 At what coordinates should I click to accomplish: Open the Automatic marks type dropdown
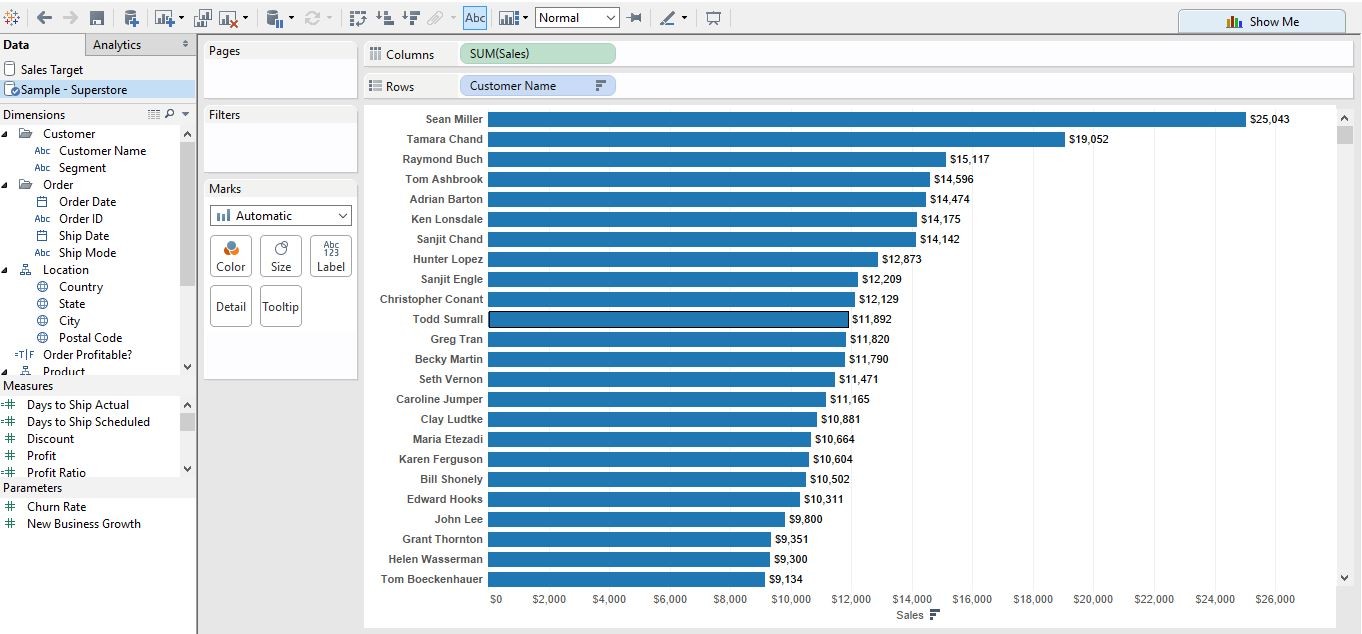click(280, 215)
